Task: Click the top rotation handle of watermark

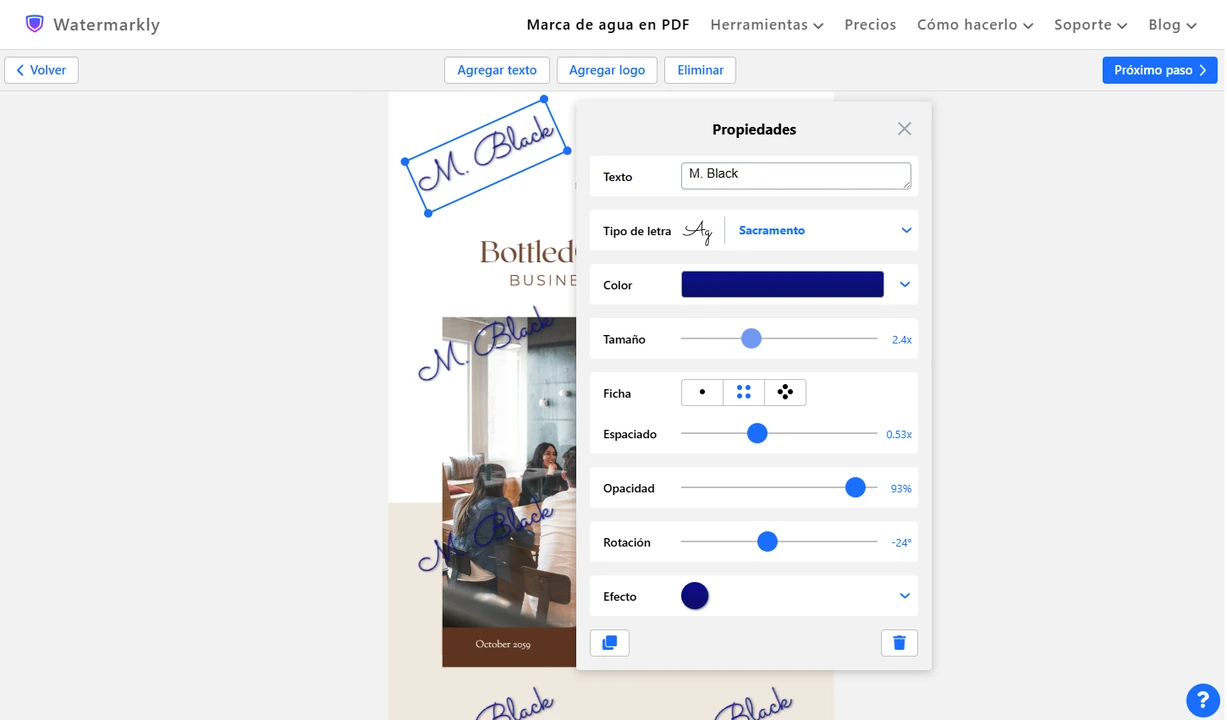Action: pyautogui.click(x=544, y=99)
